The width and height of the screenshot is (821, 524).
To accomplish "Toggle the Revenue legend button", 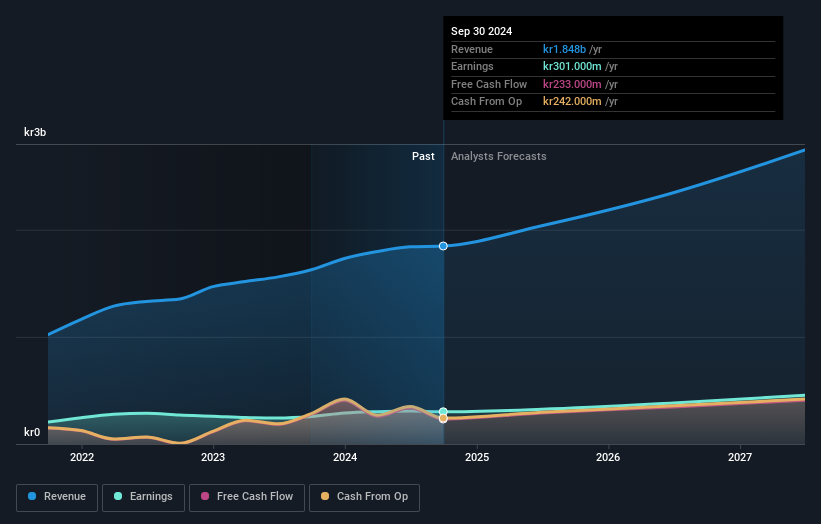I will coord(57,497).
